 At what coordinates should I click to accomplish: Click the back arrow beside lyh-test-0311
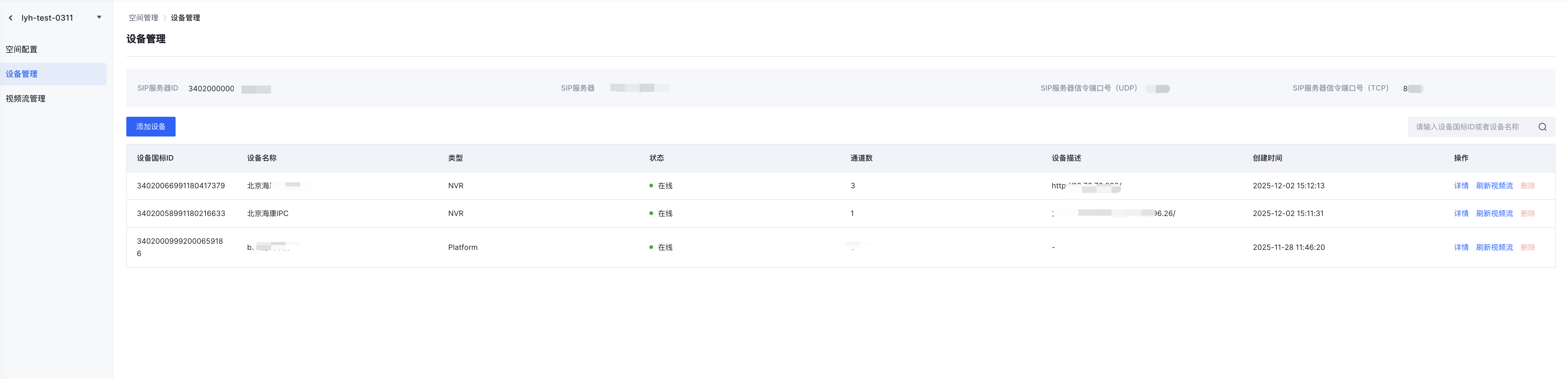(10, 18)
